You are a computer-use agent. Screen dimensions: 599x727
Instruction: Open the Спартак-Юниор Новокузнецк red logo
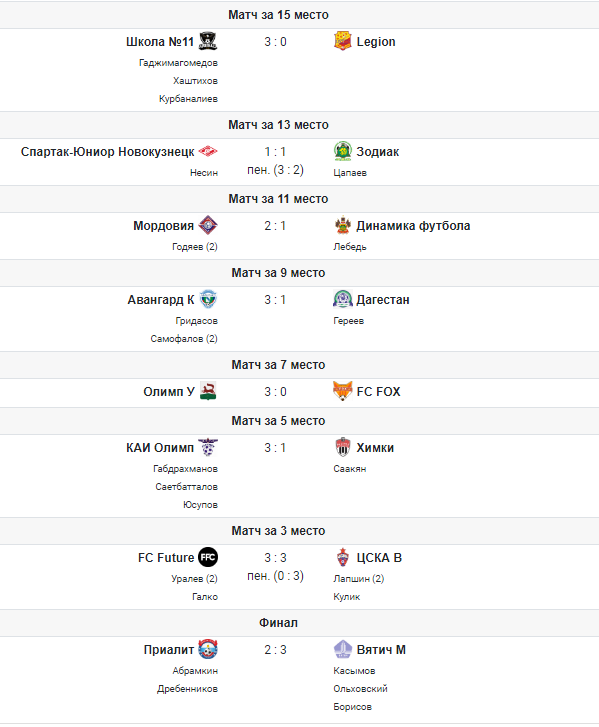(208, 151)
